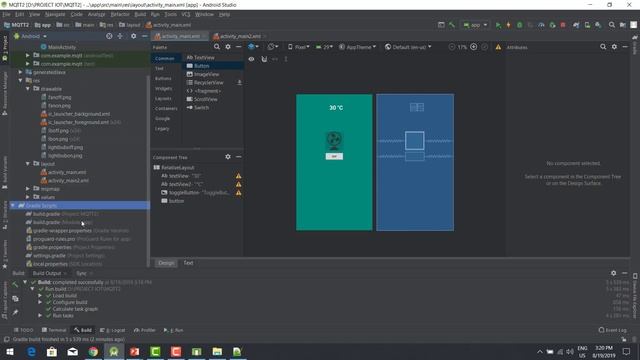The width and height of the screenshot is (640, 360).
Task: Click the Apply Changes lightning icon
Action: 509,25
